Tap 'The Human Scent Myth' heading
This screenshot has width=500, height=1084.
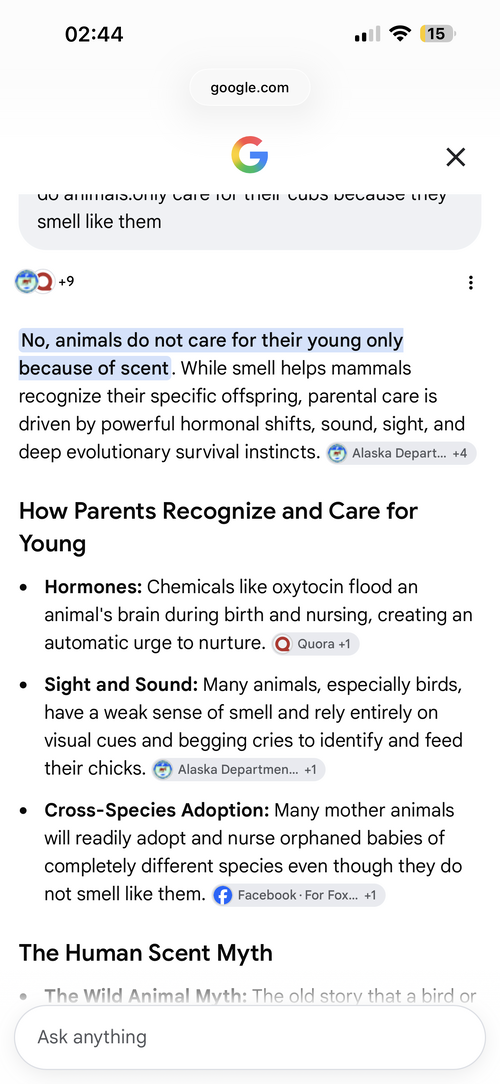[146, 953]
